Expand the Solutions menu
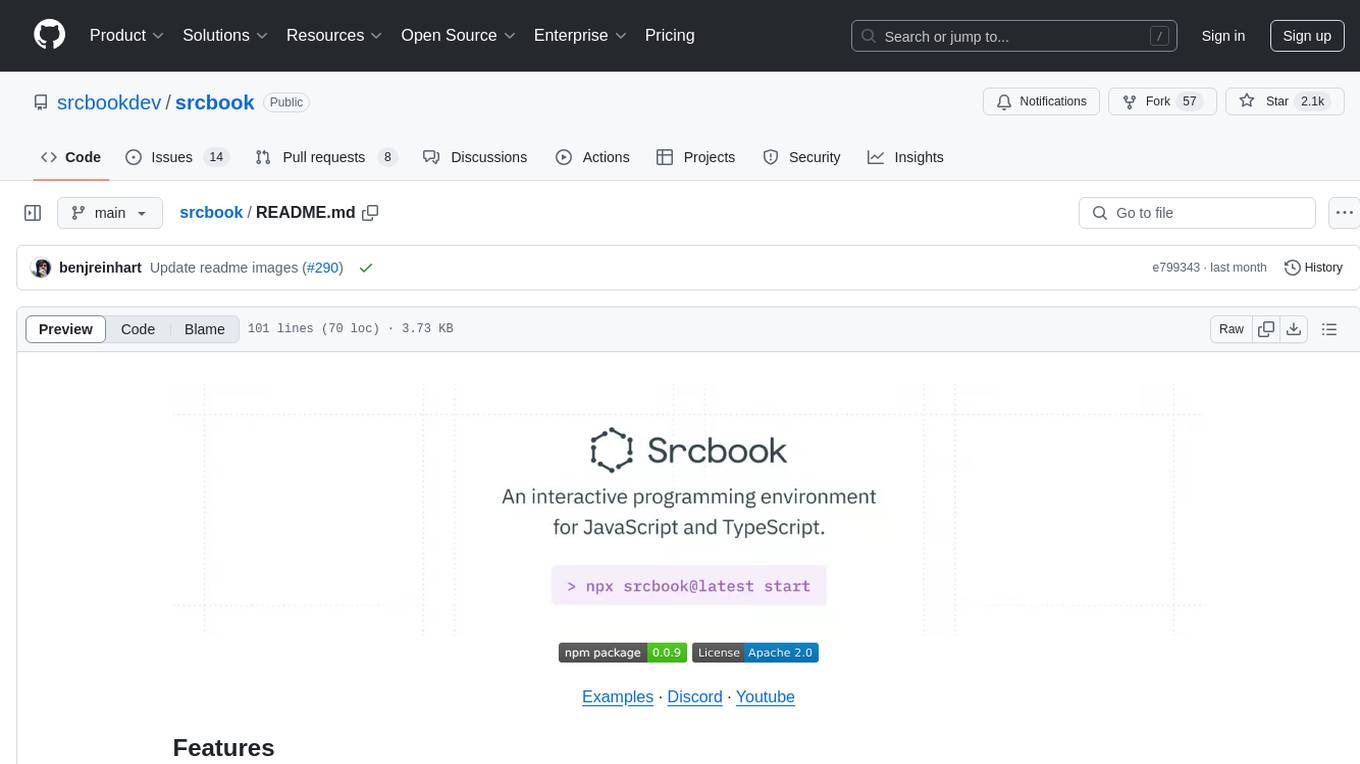Image resolution: width=1360 pixels, height=764 pixels. pos(225,35)
